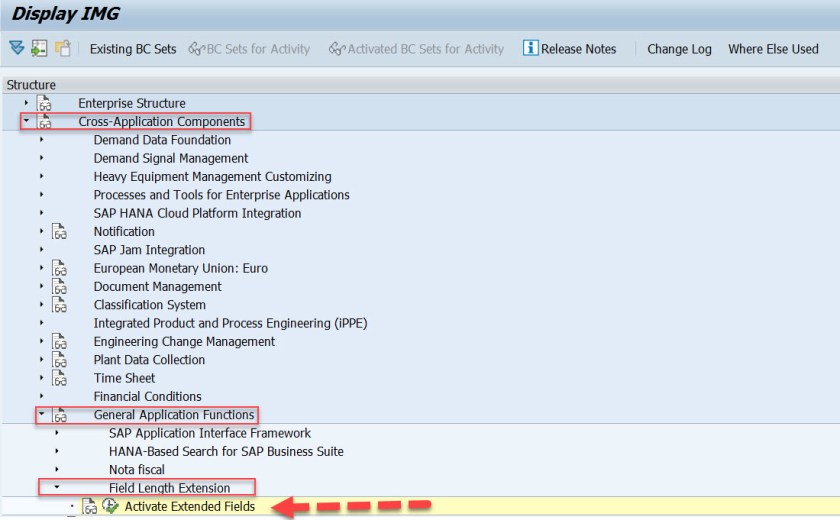Select SAP Application Interface Framework label
The image size is (840, 520).
[x=209, y=433]
